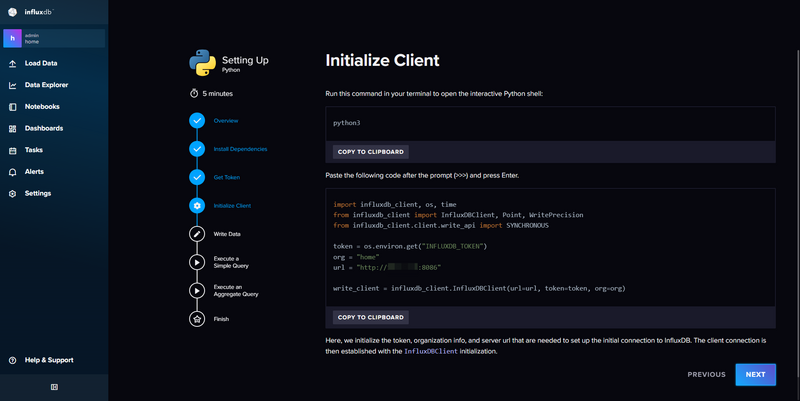Click the Help & Support question icon

[13, 360]
